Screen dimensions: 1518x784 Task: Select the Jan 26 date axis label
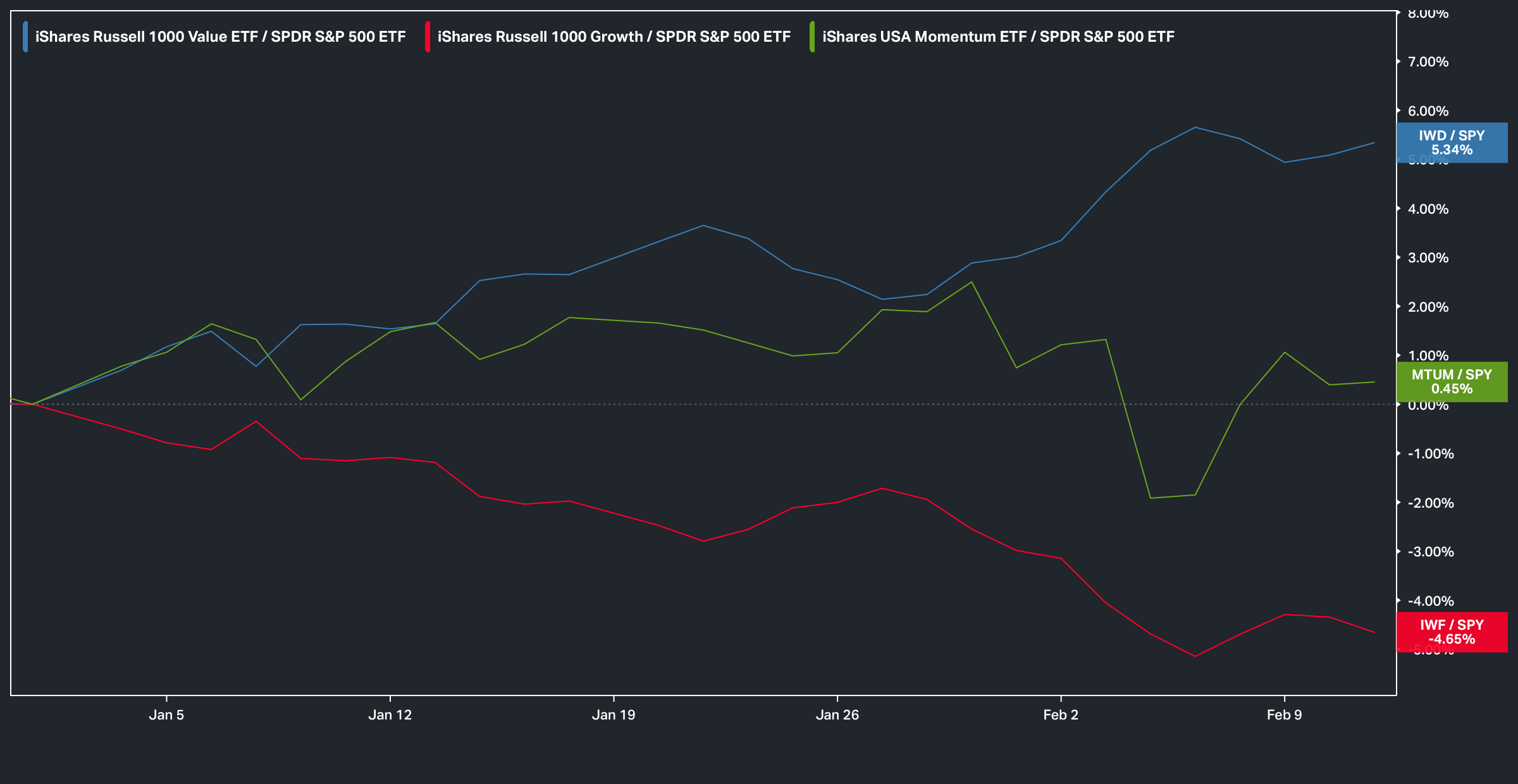coord(837,715)
